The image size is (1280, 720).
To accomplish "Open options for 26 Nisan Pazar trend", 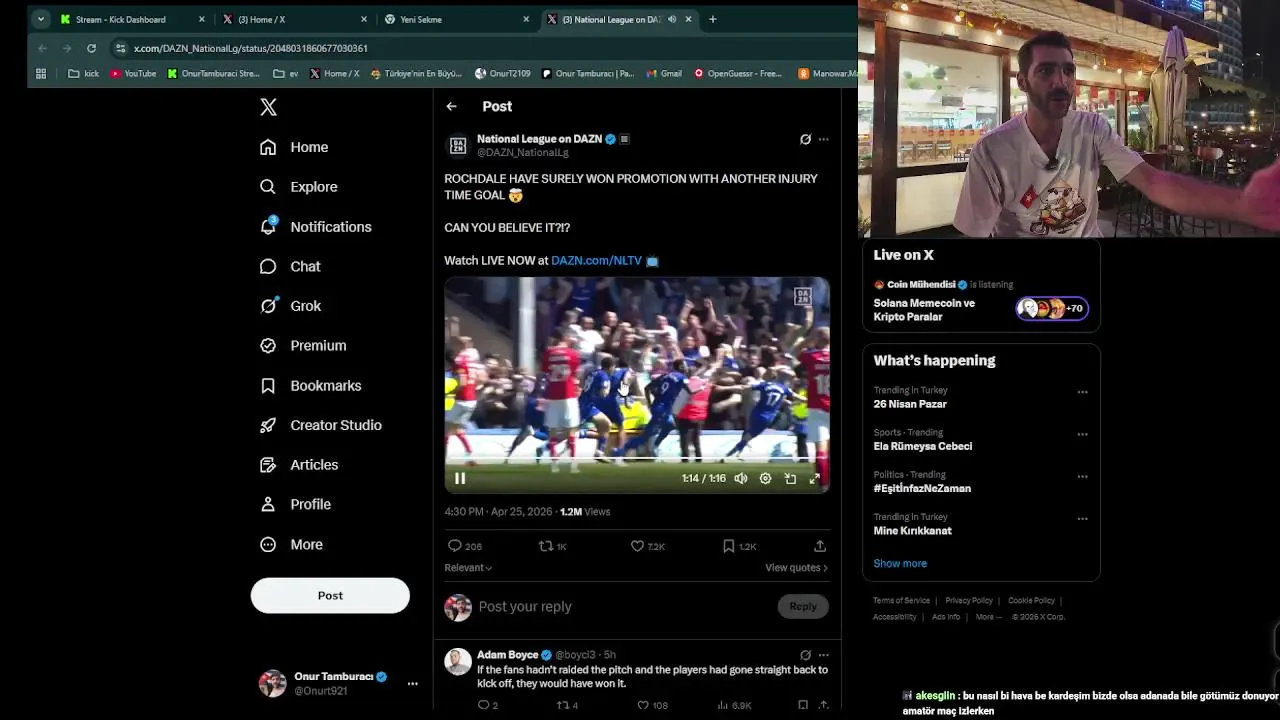I will pyautogui.click(x=1082, y=393).
